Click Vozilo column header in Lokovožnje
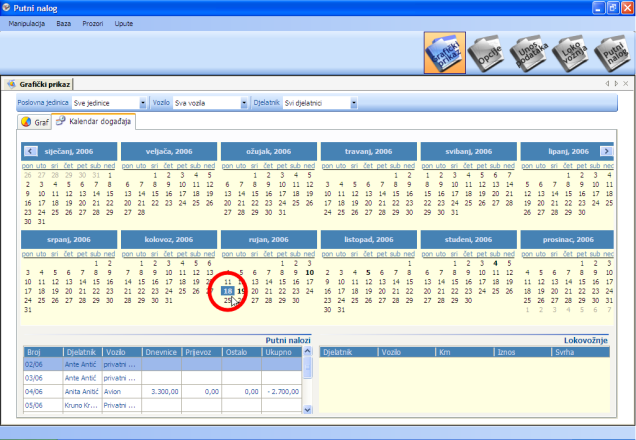Screen dimensions: 636x440 (x=407, y=352)
